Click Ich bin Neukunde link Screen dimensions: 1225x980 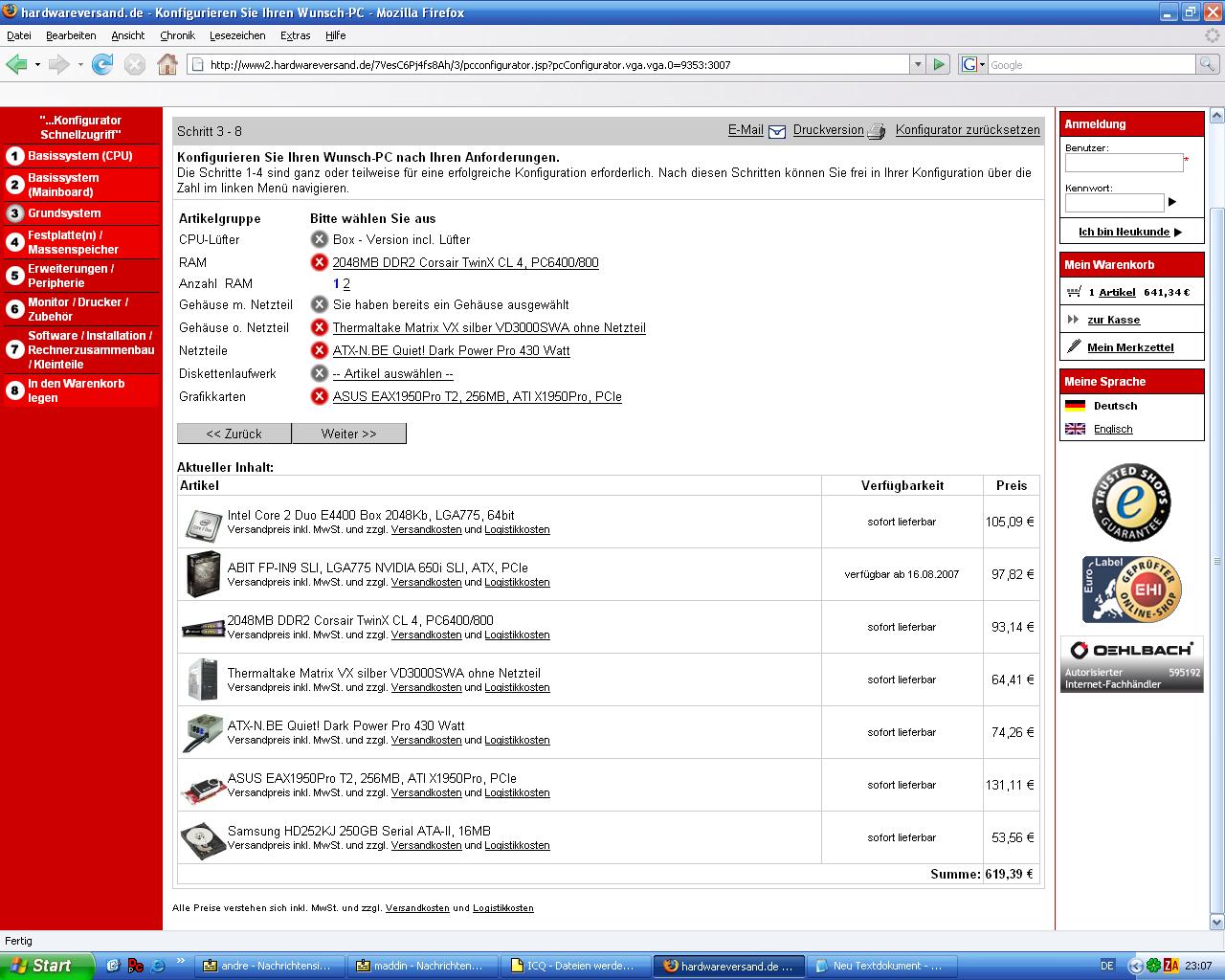click(1125, 232)
